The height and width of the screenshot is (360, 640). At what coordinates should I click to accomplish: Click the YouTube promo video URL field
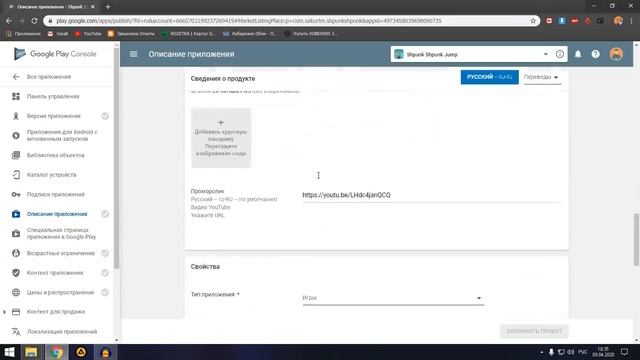click(431, 195)
